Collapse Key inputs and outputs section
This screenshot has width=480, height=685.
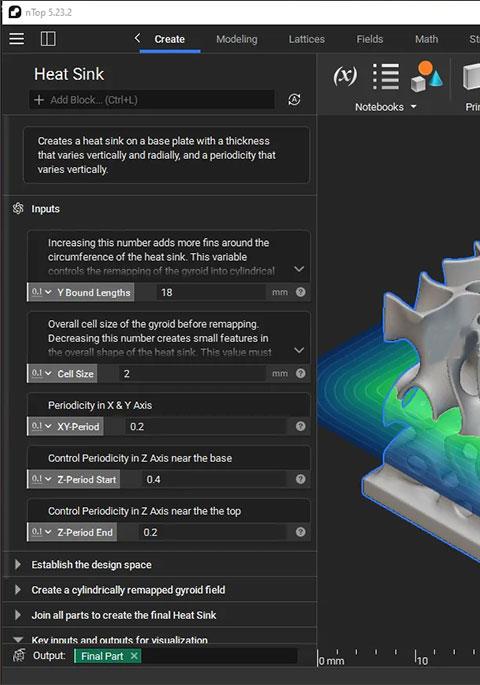click(x=18, y=640)
